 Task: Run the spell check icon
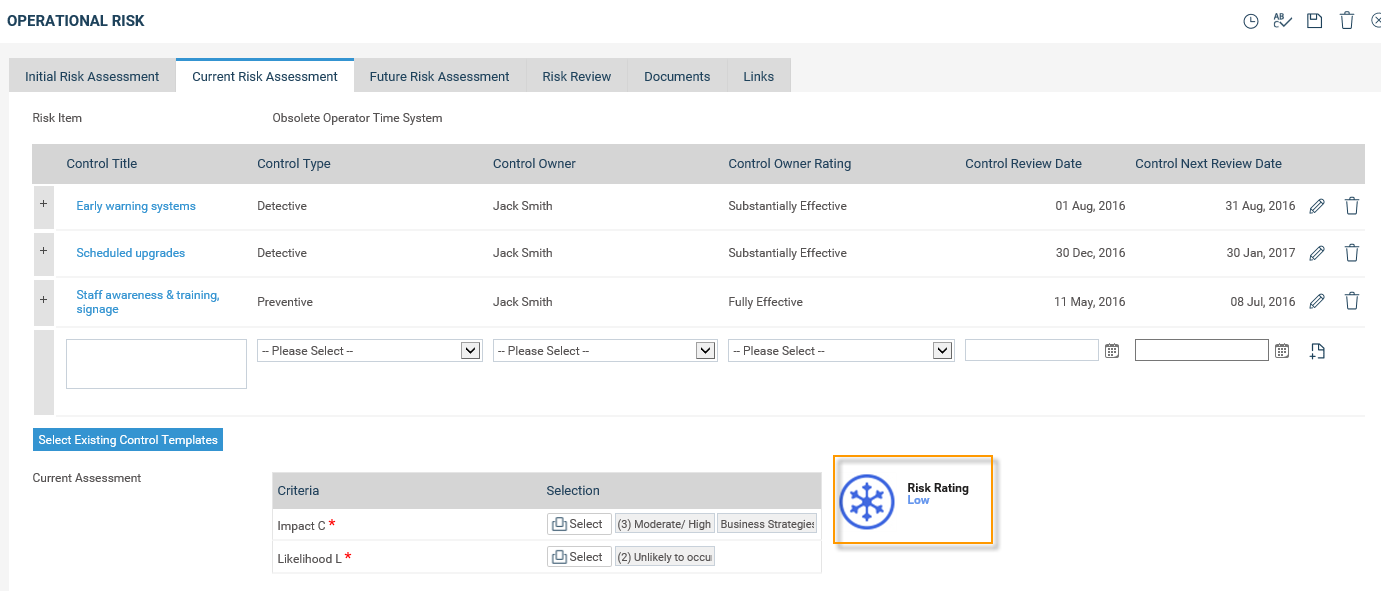(x=1282, y=21)
